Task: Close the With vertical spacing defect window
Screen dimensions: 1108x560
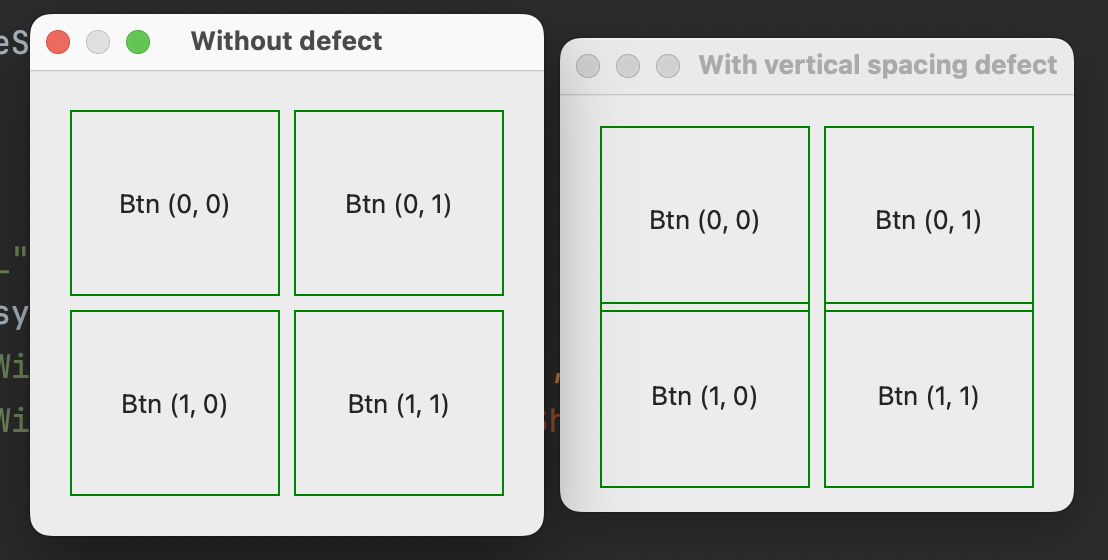Action: pos(588,66)
